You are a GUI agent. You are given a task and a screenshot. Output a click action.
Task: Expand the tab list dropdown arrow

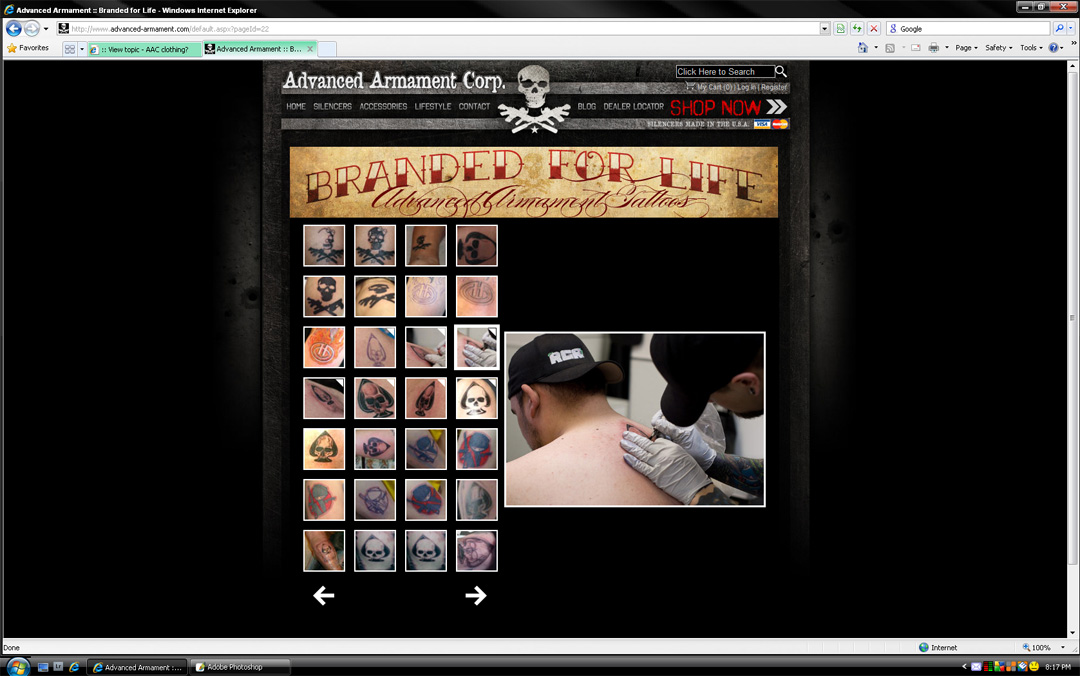point(81,49)
